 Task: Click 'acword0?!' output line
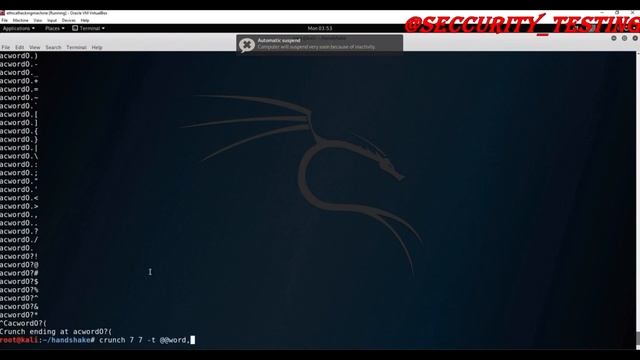[x=19, y=256]
